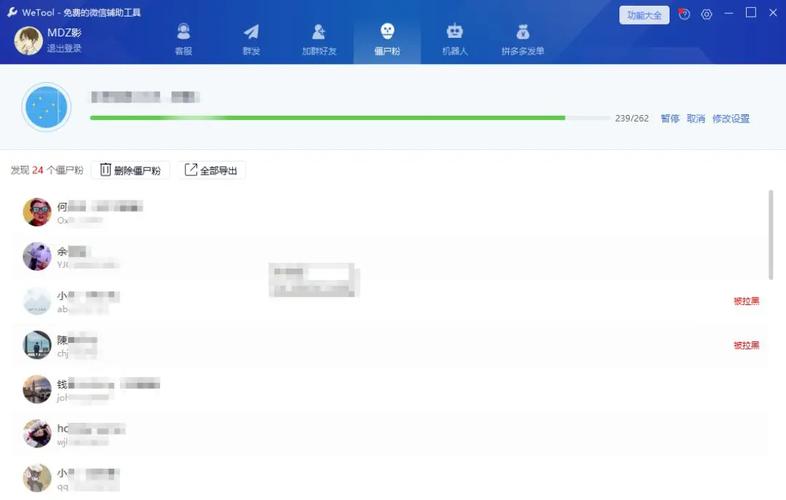Select avatar of contact starting with hc

point(37,433)
